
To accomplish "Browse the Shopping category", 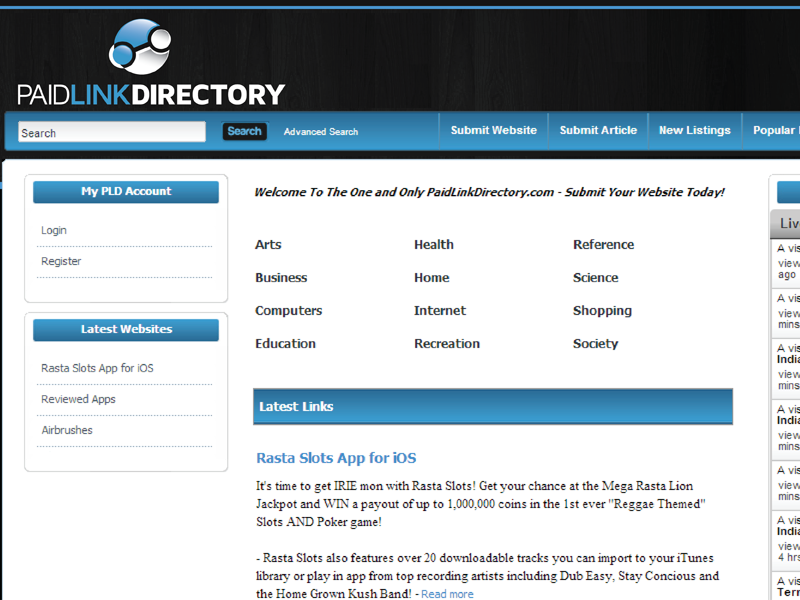I will [602, 311].
